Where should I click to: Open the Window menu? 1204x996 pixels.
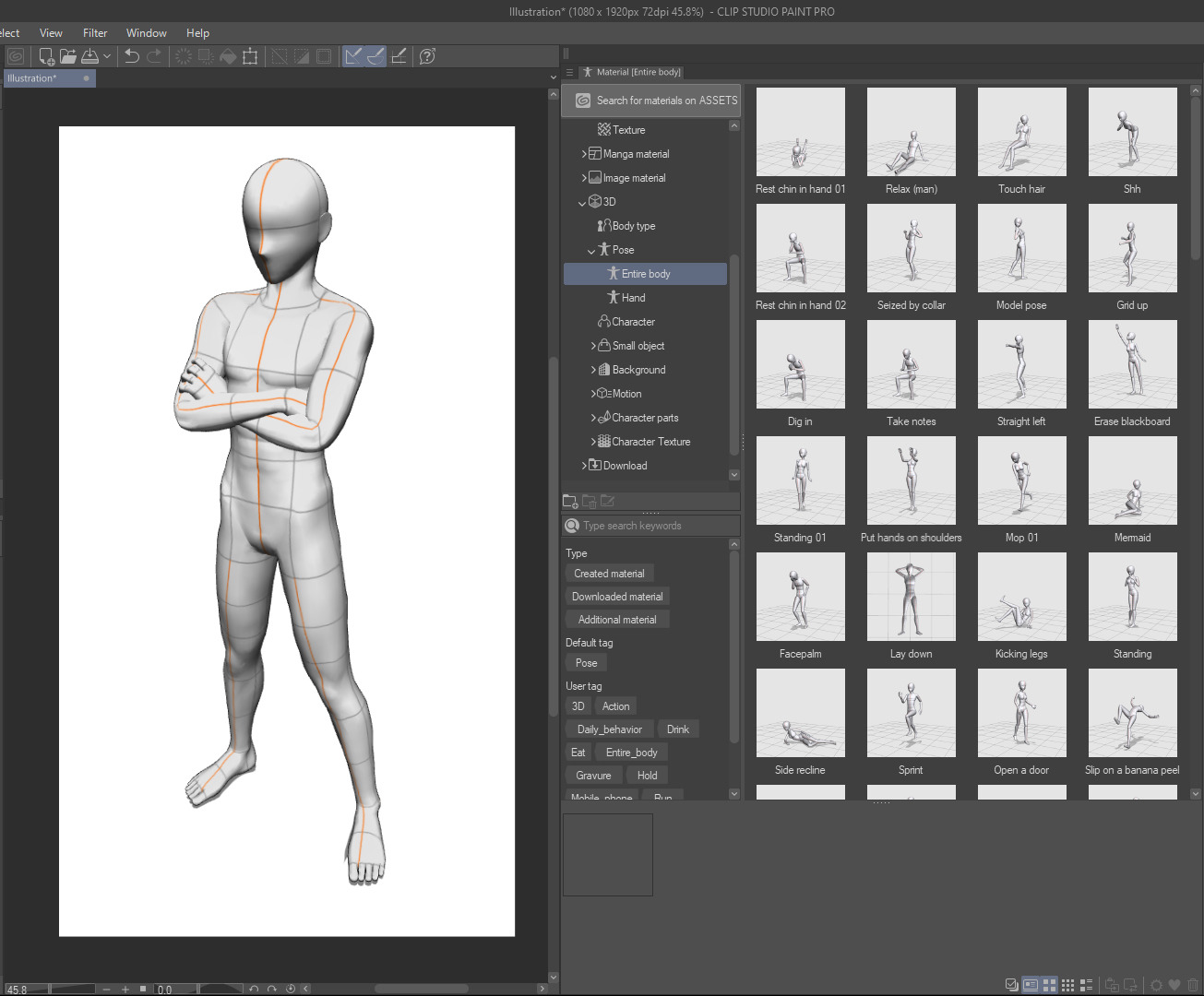146,33
